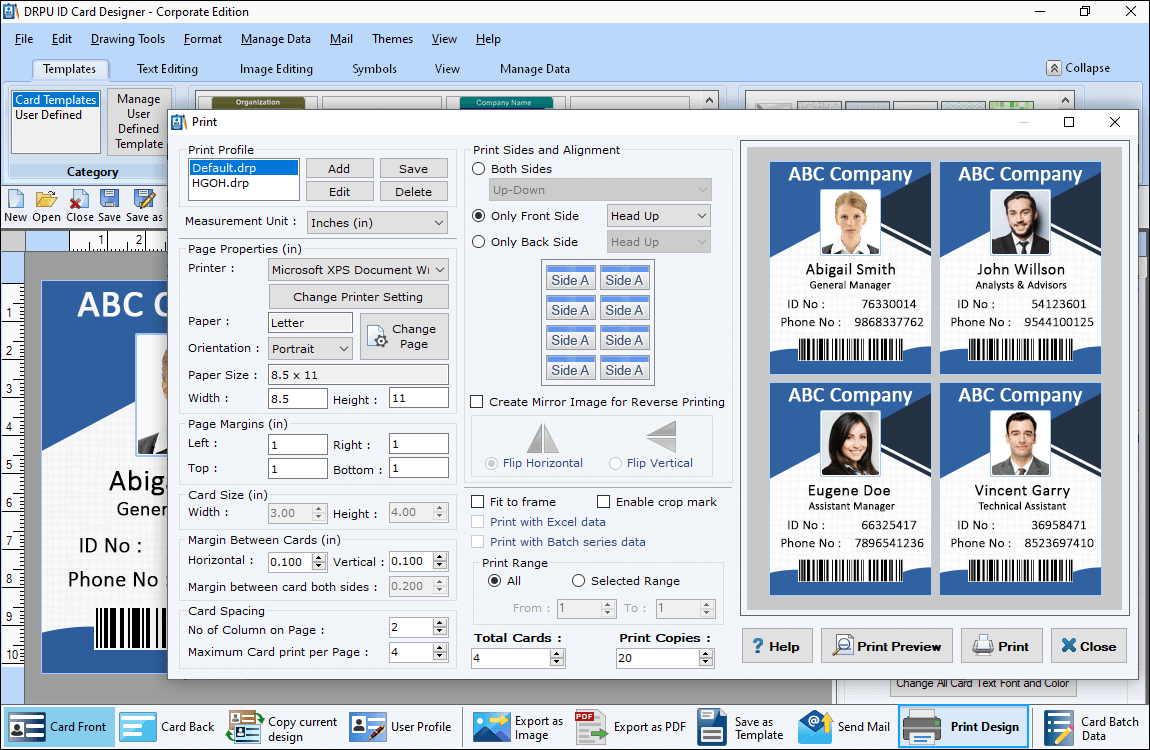The width and height of the screenshot is (1150, 750).
Task: Select Only Back Side option
Action: tap(479, 241)
